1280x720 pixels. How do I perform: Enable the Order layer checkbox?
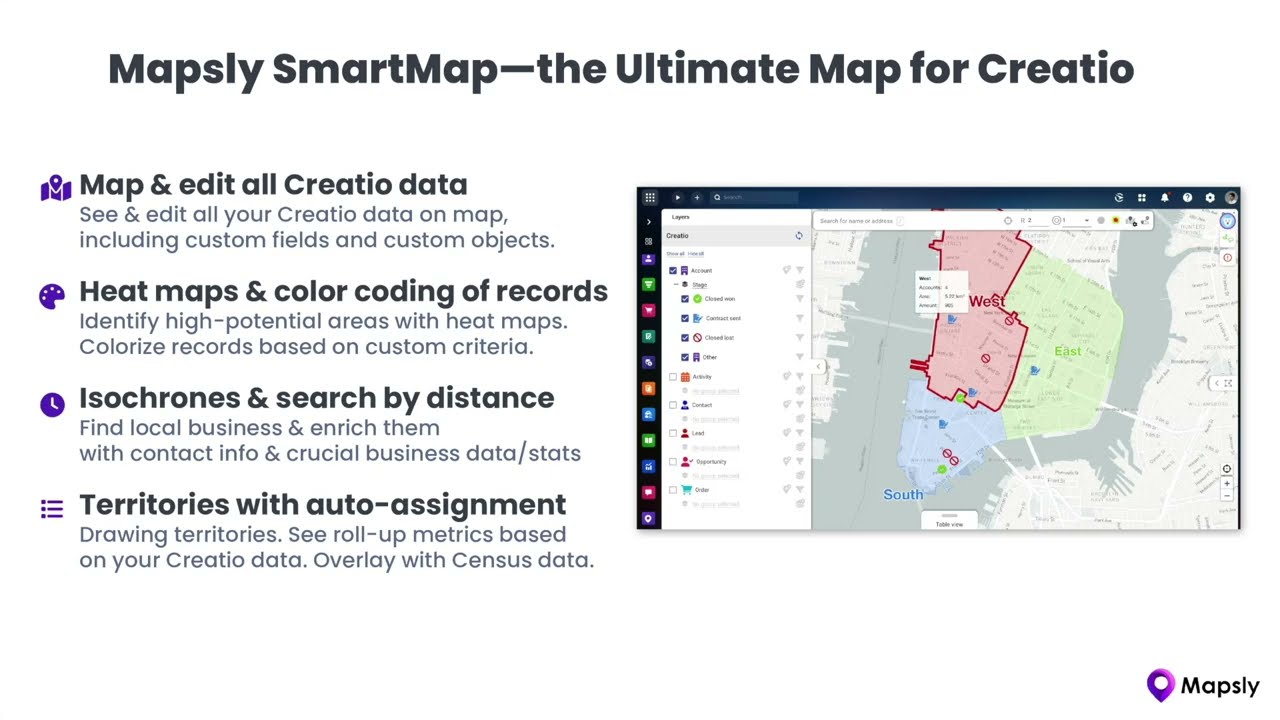673,490
